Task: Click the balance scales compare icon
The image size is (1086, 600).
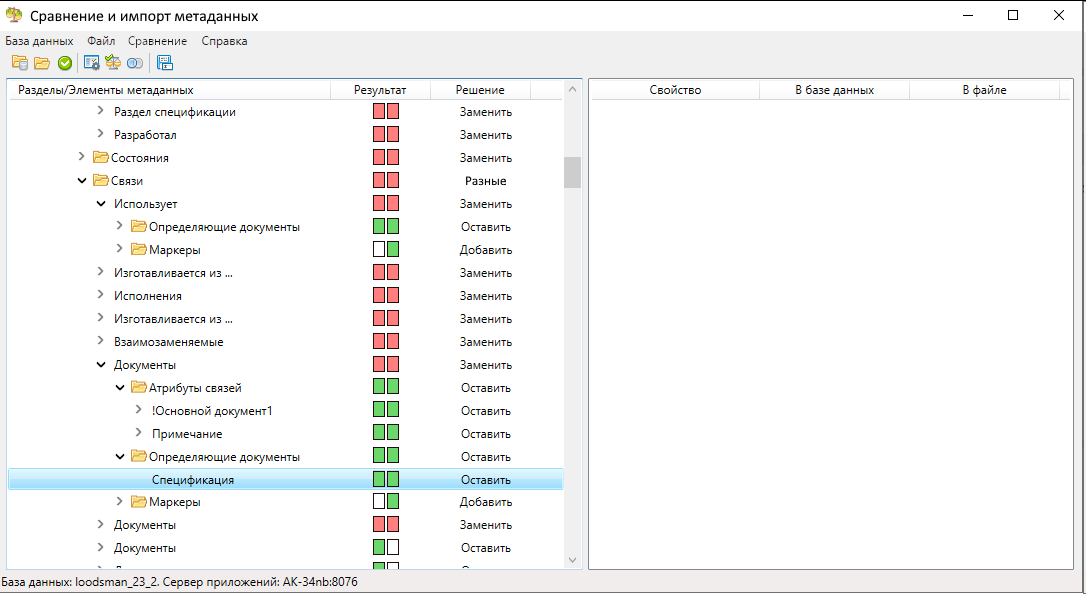Action: (113, 63)
